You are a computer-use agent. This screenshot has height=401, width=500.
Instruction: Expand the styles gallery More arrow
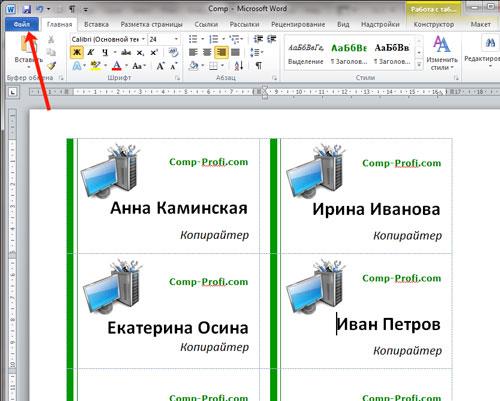point(419,65)
